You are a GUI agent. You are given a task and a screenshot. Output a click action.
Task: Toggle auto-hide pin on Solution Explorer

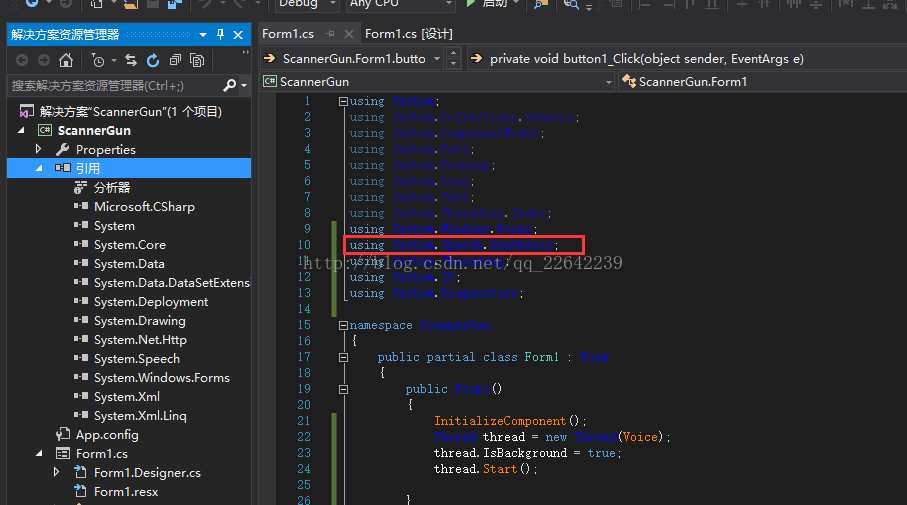coord(222,35)
